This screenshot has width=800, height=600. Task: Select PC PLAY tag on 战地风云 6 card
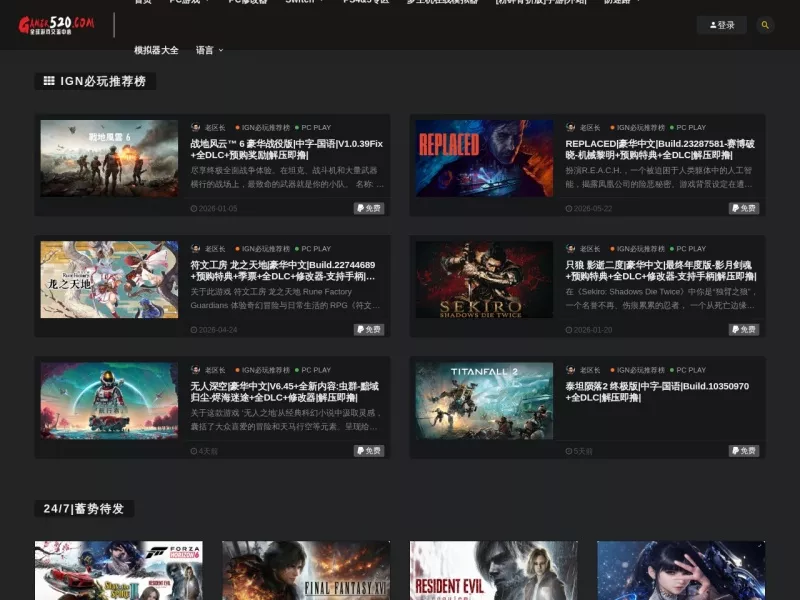coord(313,128)
